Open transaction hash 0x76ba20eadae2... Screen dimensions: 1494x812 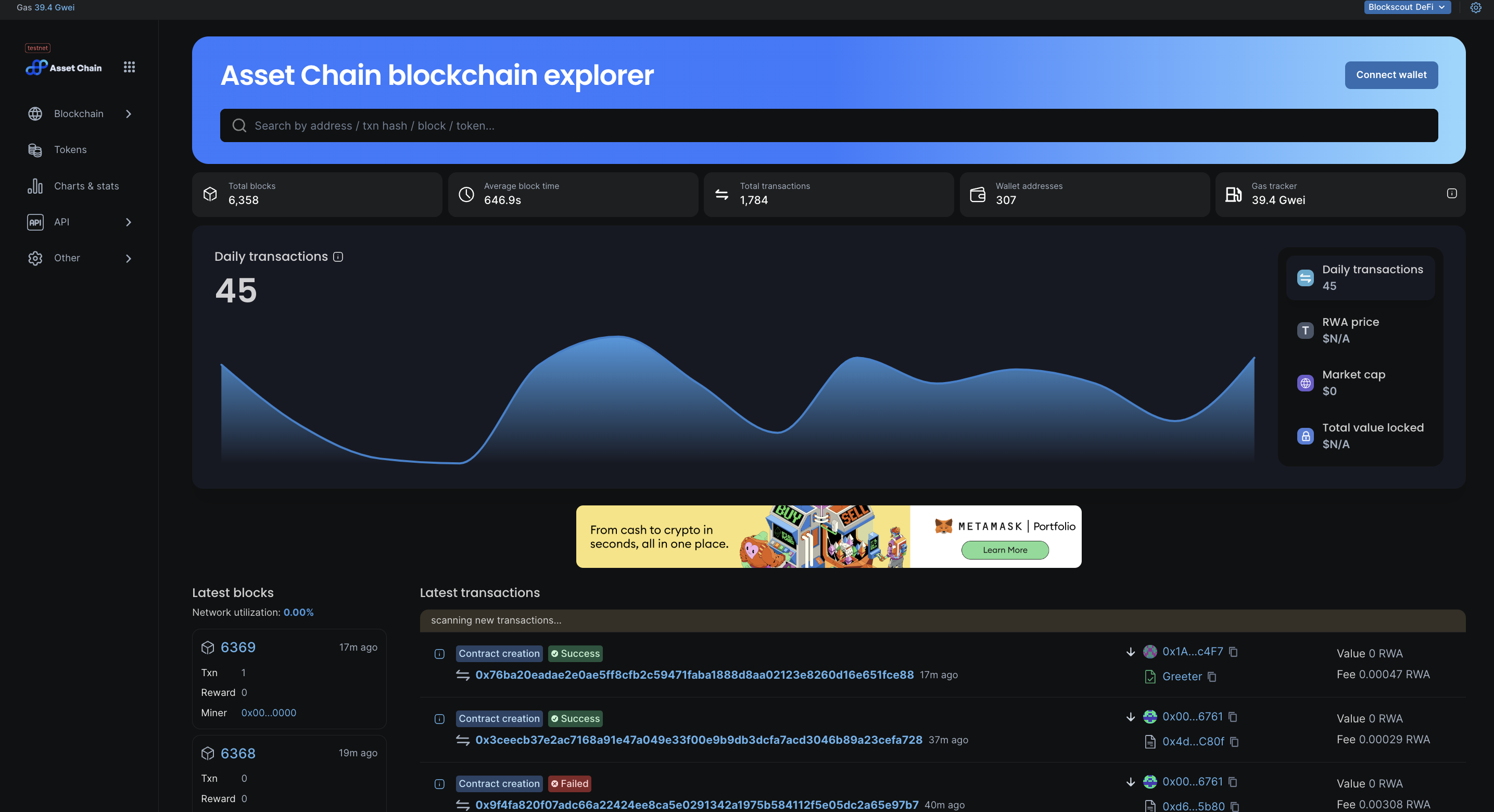coord(694,675)
